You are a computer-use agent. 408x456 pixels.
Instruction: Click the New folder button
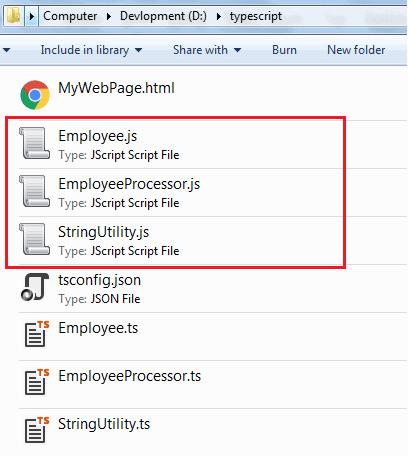356,50
